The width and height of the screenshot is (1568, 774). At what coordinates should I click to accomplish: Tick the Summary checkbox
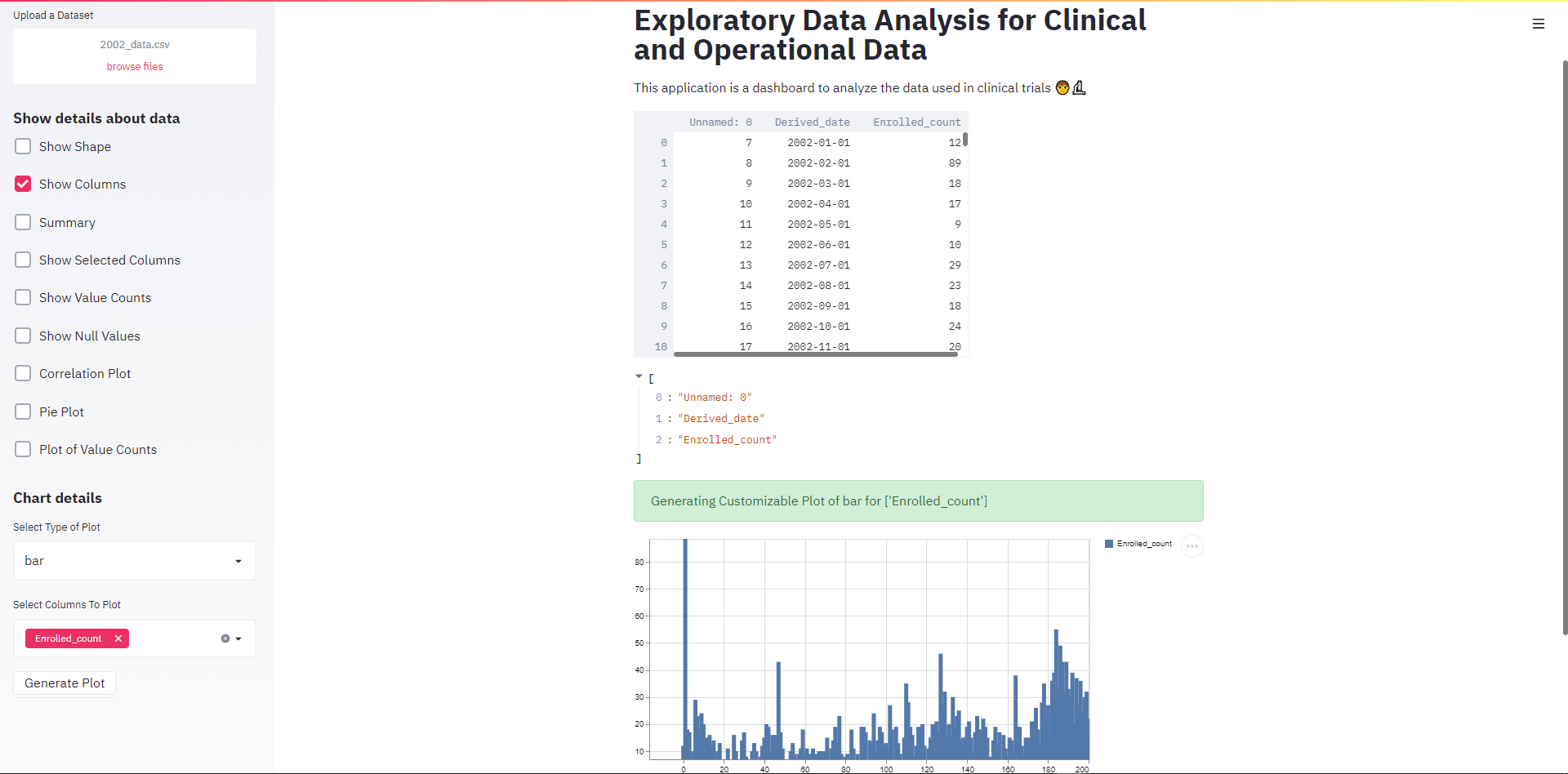point(23,222)
